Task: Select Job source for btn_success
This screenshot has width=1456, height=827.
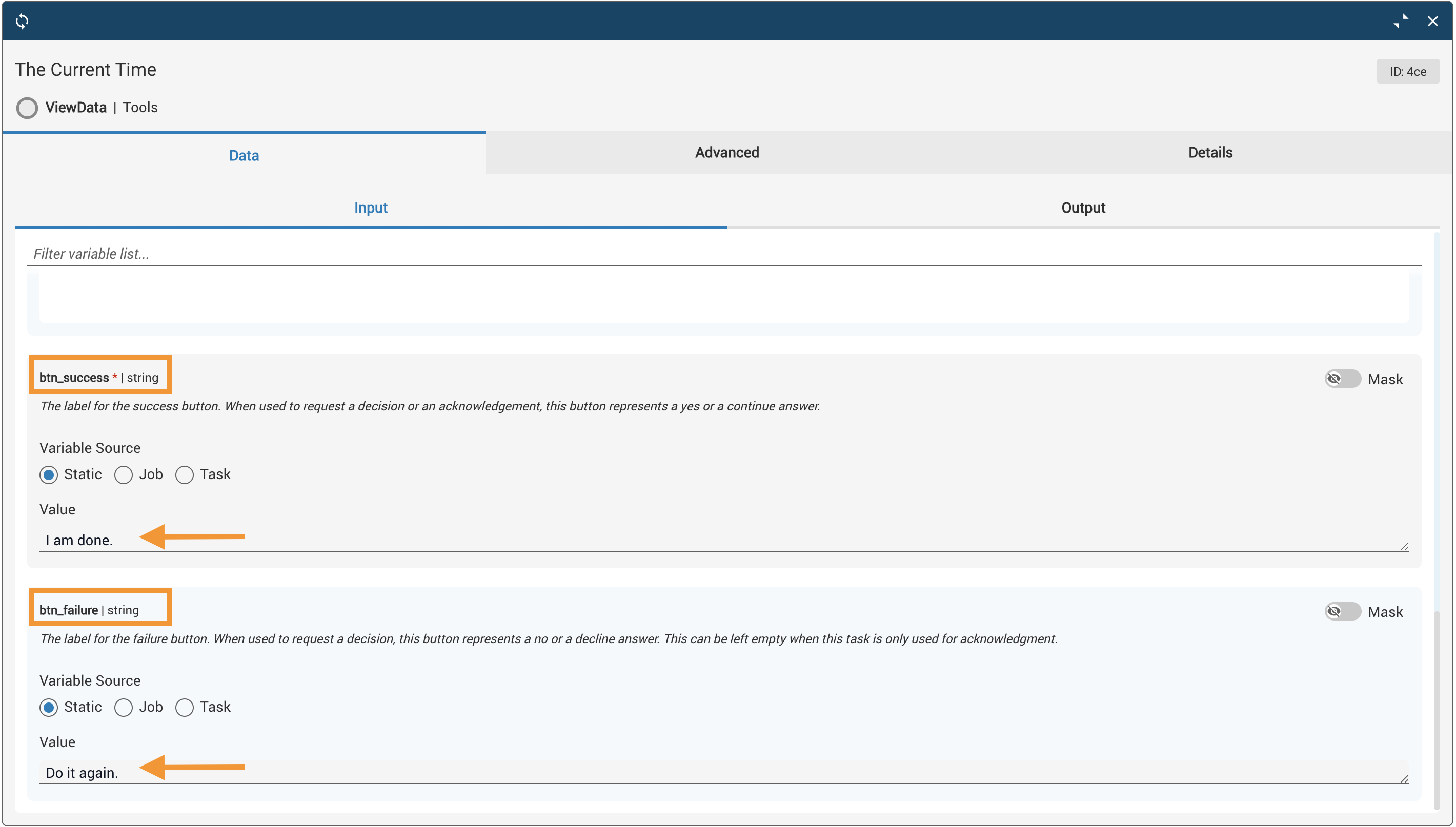Action: pyautogui.click(x=124, y=475)
